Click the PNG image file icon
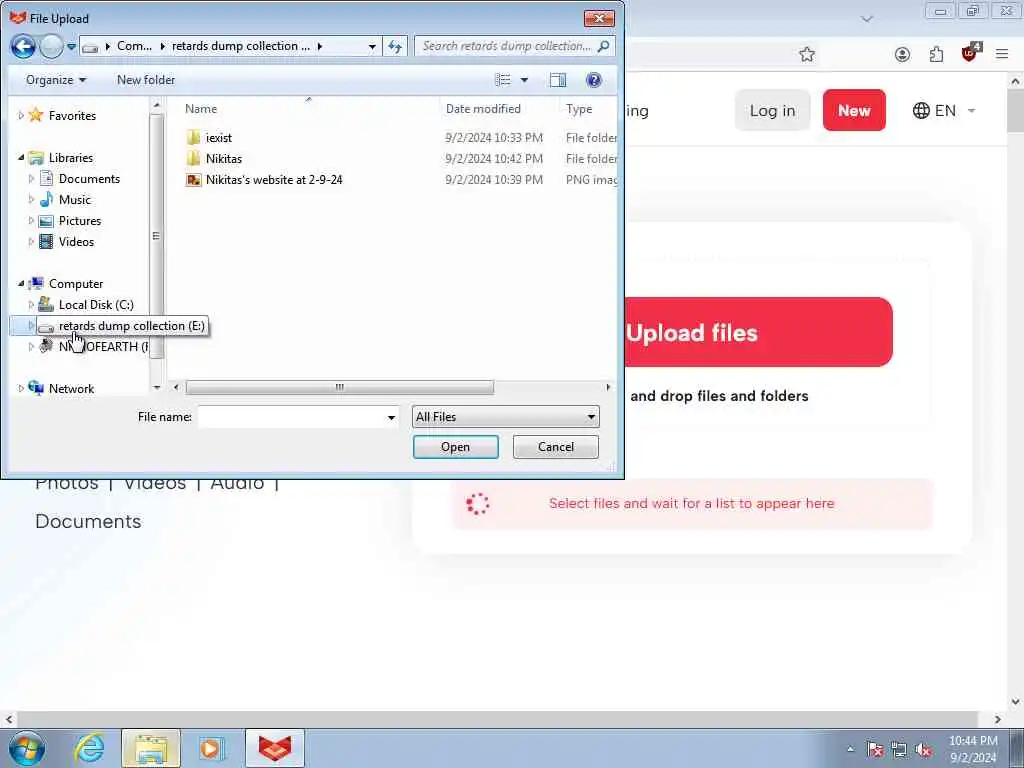Image resolution: width=1024 pixels, height=768 pixels. (x=193, y=180)
